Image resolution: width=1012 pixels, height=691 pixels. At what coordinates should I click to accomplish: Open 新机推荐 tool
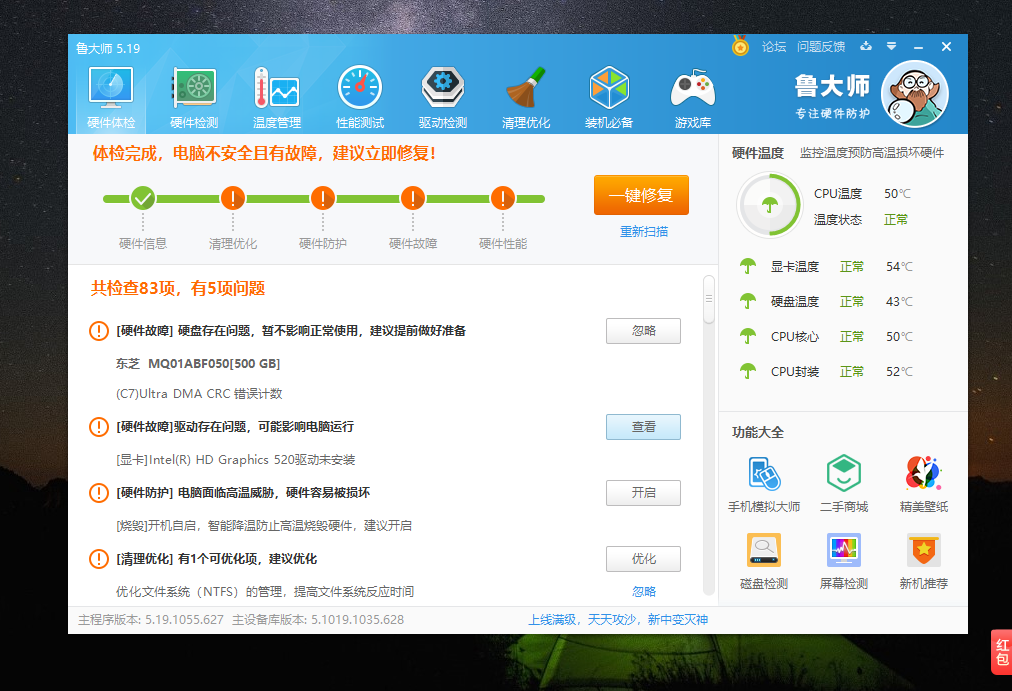[x=924, y=561]
